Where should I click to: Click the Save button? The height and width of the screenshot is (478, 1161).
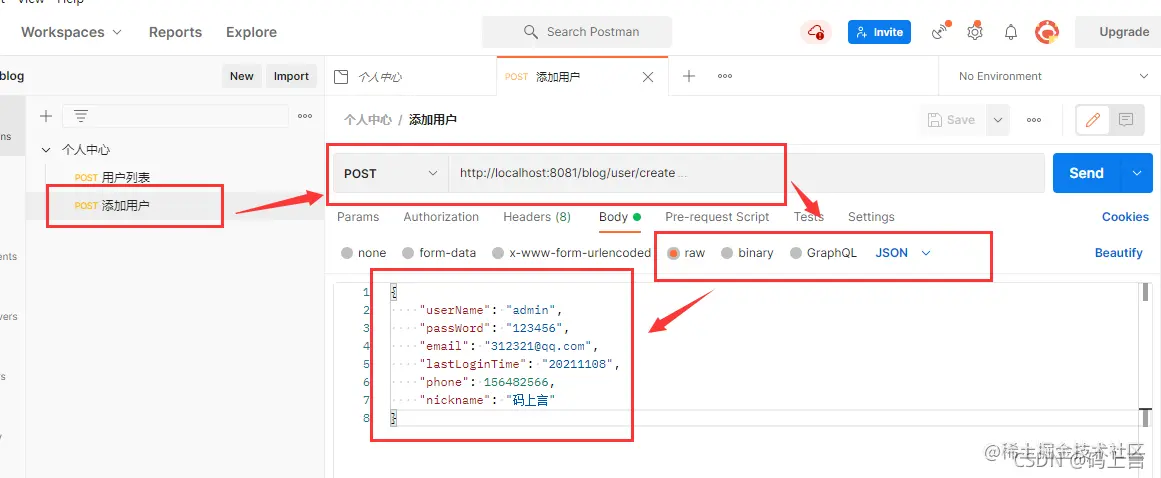952,120
